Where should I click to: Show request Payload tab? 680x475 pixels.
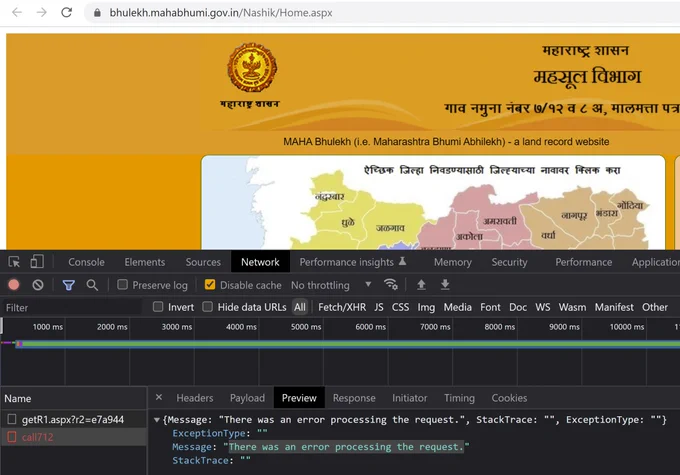247,398
